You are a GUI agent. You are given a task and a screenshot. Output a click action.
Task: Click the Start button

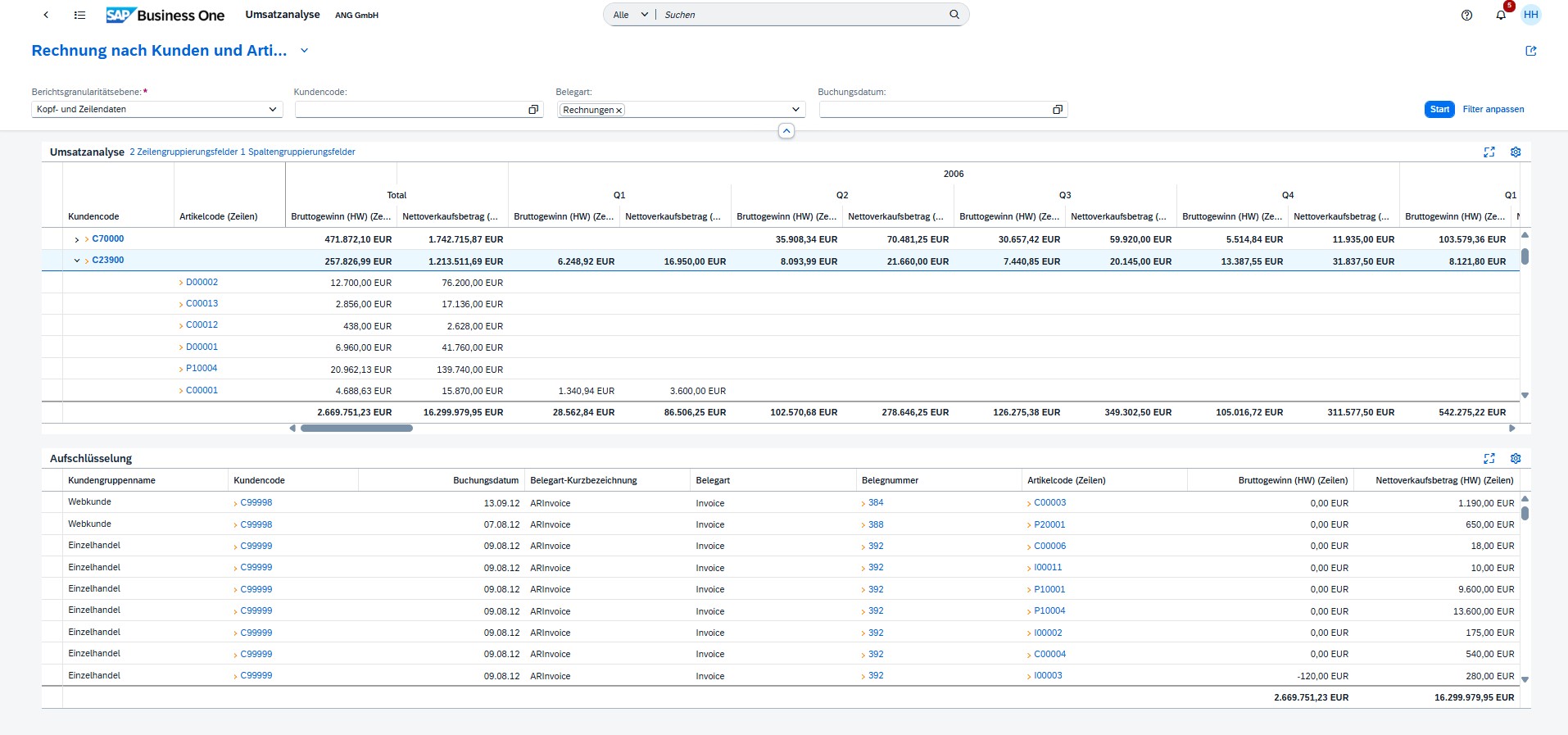1439,109
